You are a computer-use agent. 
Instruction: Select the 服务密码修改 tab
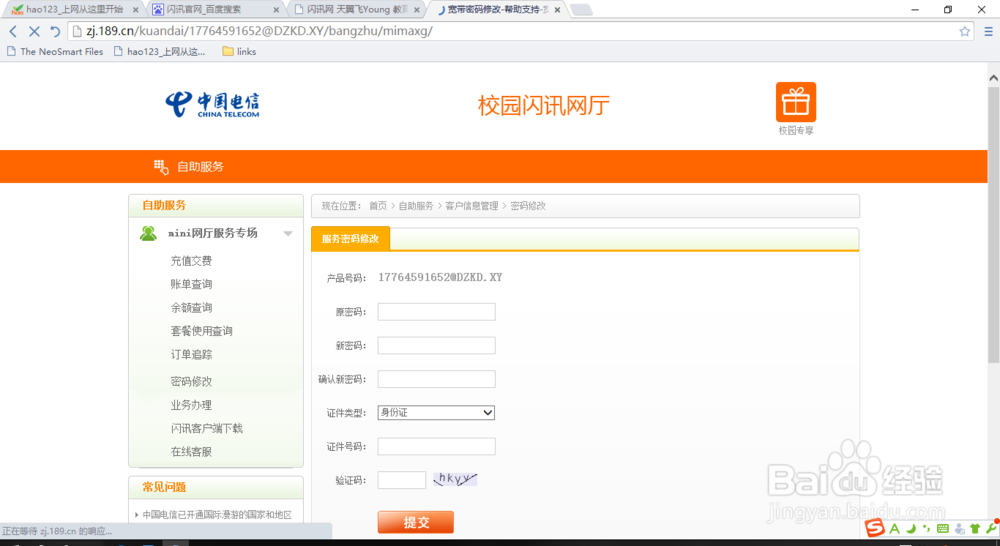(350, 239)
